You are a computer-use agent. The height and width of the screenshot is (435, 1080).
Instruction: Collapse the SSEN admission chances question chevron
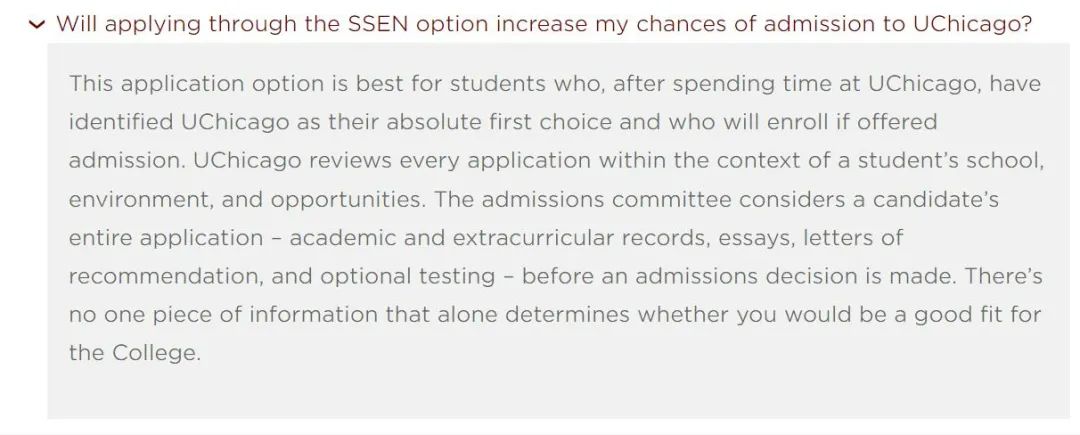[37, 25]
